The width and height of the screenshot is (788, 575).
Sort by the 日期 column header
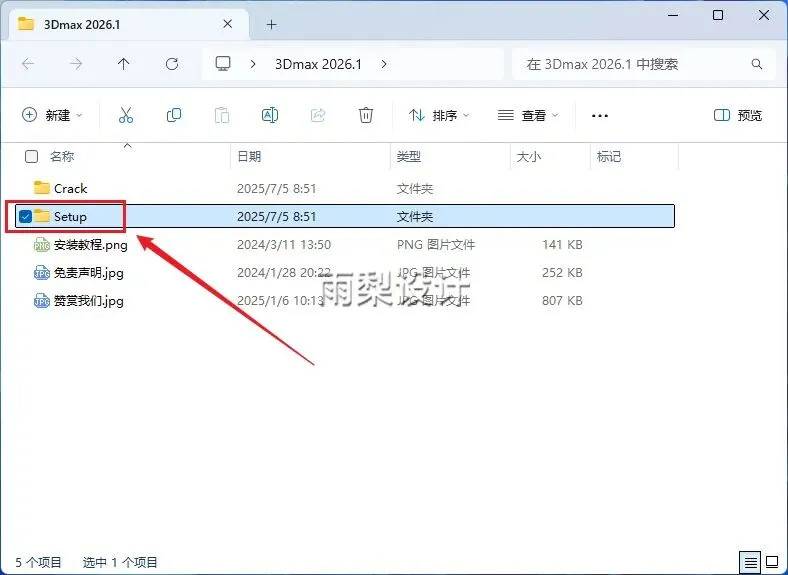pos(249,157)
